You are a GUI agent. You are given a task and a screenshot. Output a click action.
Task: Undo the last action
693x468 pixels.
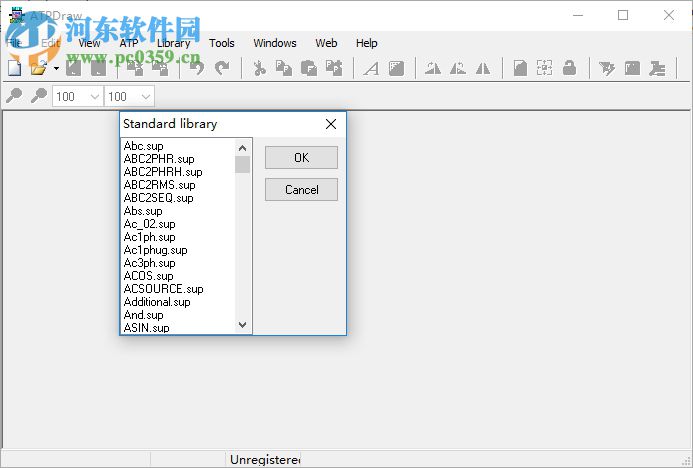197,68
